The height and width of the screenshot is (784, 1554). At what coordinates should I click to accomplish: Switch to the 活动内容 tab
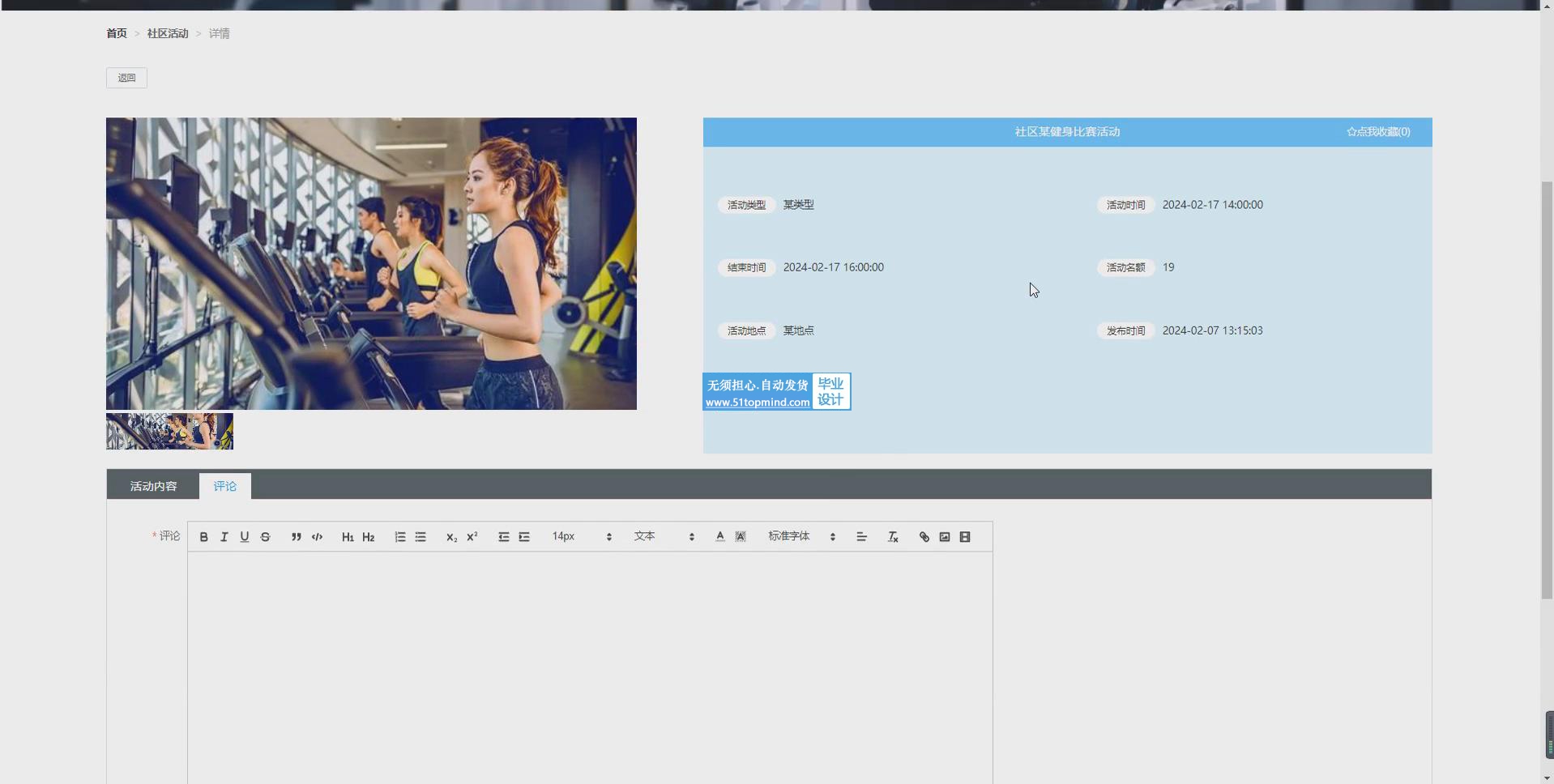click(x=153, y=486)
